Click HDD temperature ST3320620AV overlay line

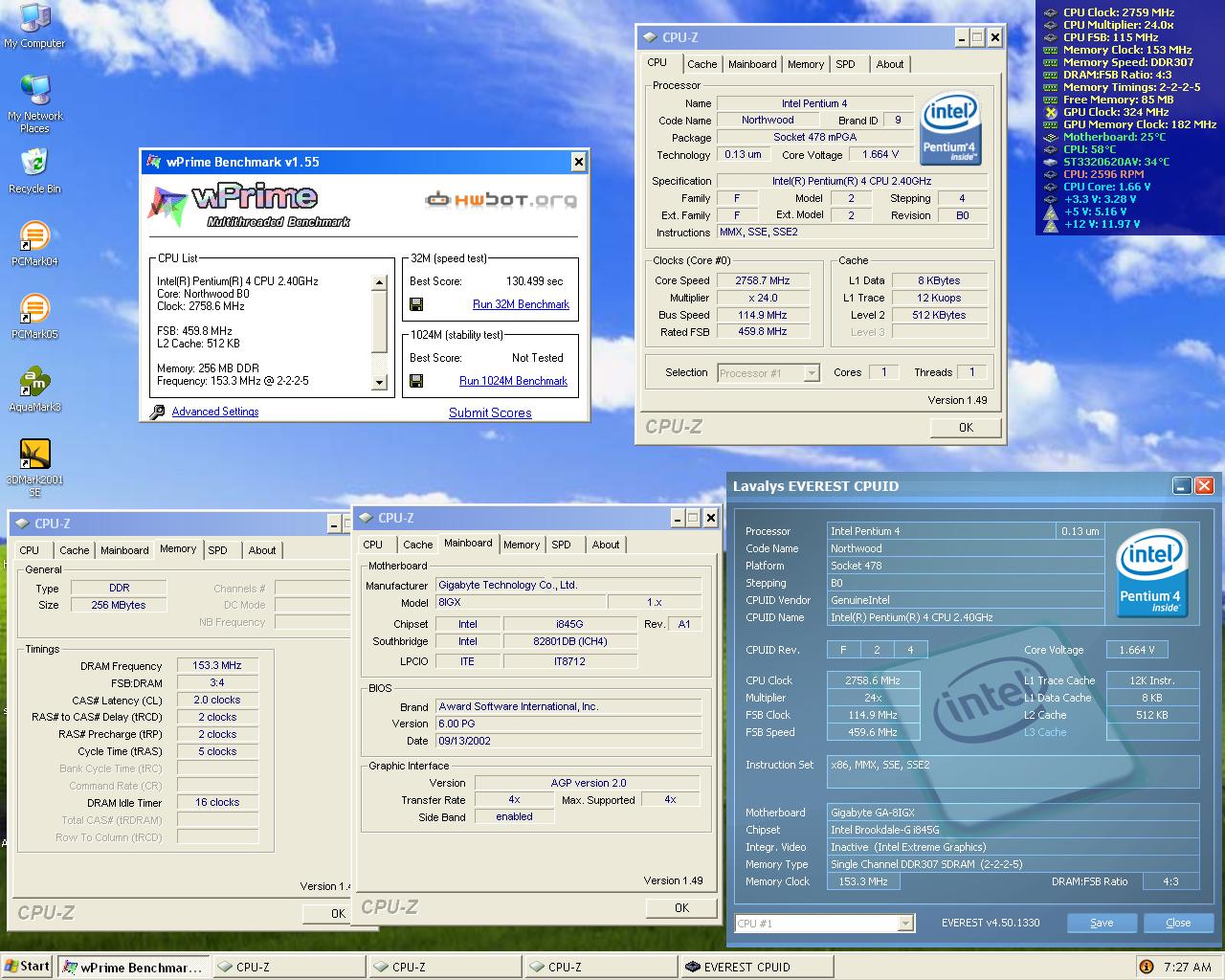tap(1116, 162)
